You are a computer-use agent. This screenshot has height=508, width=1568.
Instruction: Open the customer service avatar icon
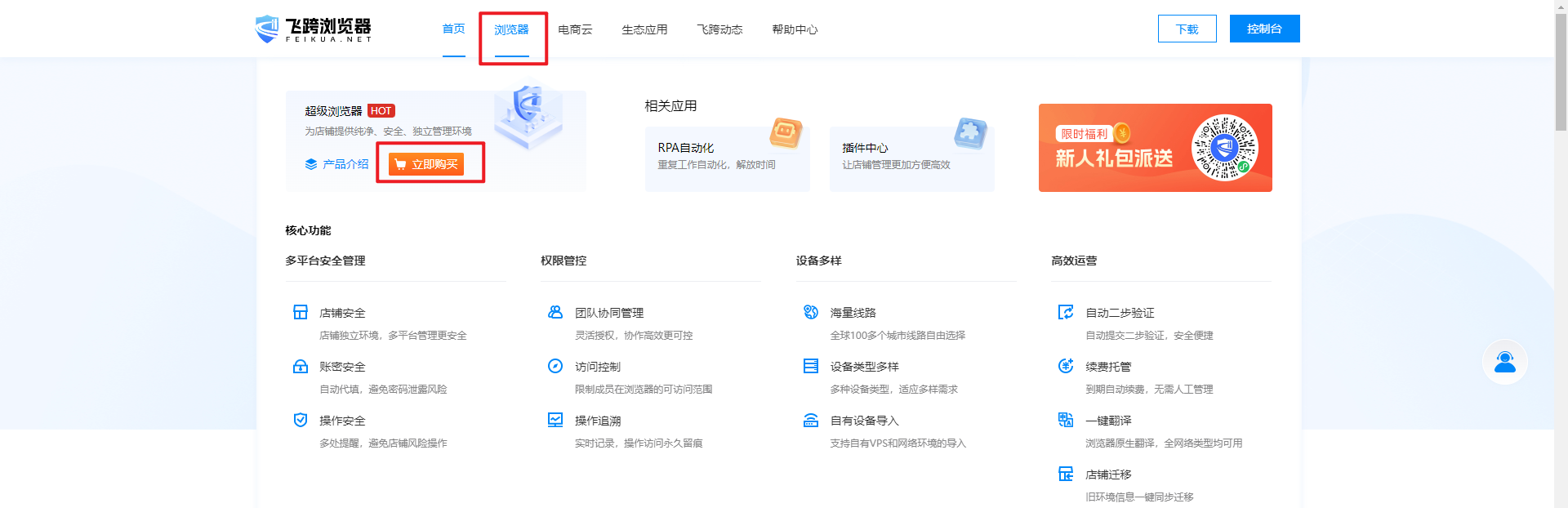[x=1504, y=362]
